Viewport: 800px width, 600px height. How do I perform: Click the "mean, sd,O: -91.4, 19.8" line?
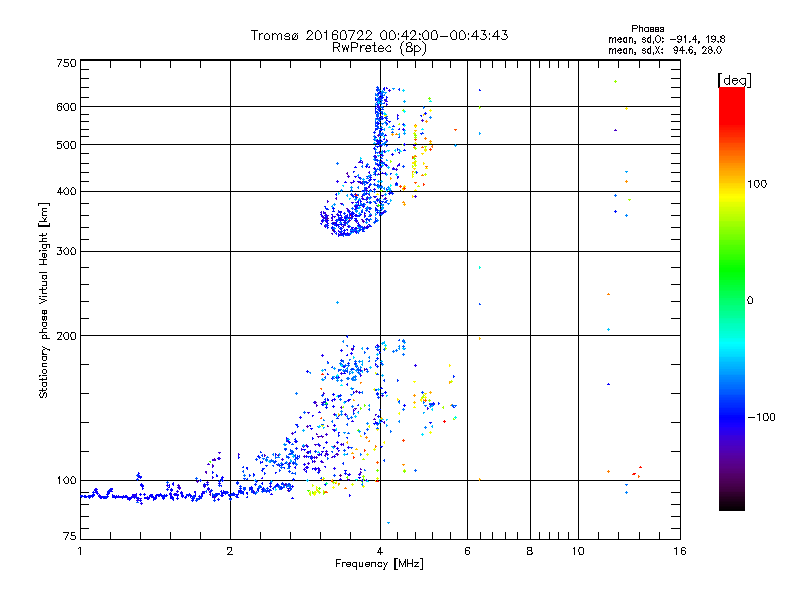(x=666, y=39)
